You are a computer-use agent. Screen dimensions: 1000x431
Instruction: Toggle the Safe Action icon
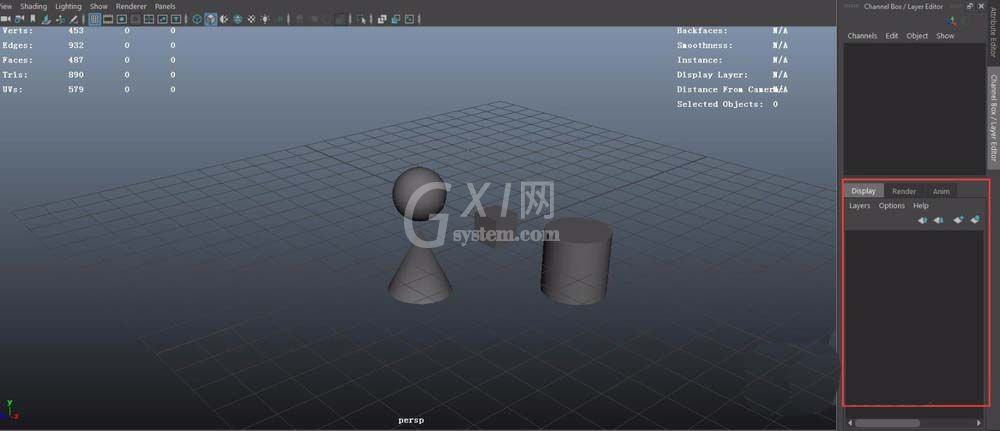pyautogui.click(x=163, y=19)
